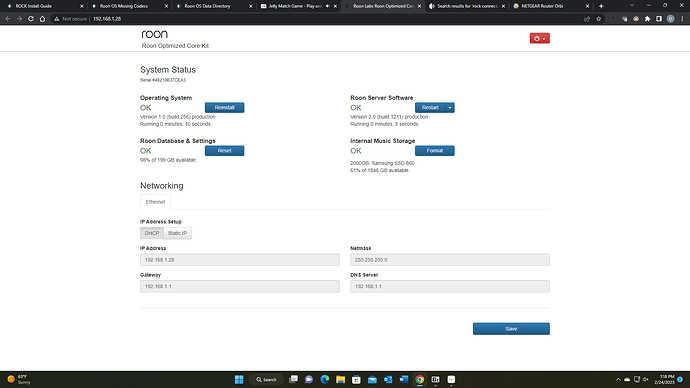Focus the Gateway field

pos(240,286)
